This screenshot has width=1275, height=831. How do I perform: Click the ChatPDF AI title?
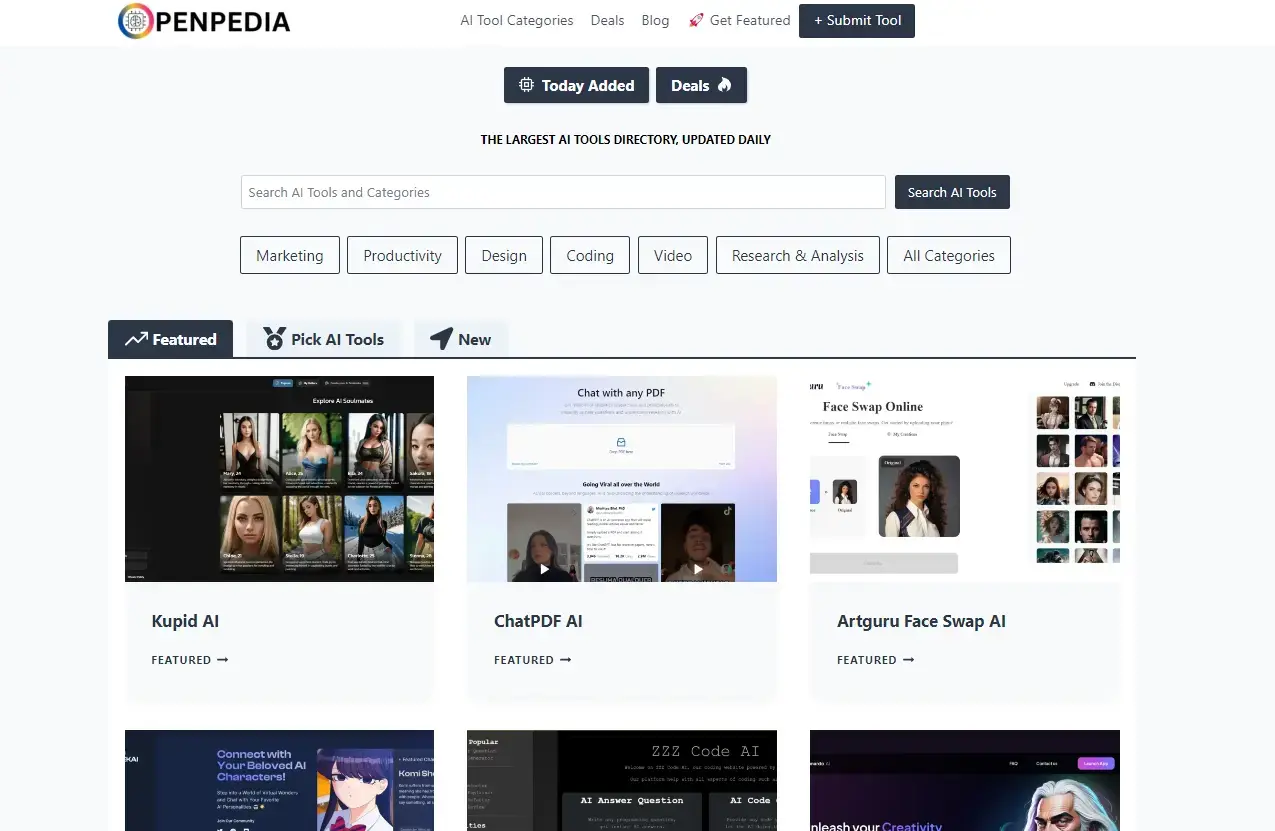point(538,621)
